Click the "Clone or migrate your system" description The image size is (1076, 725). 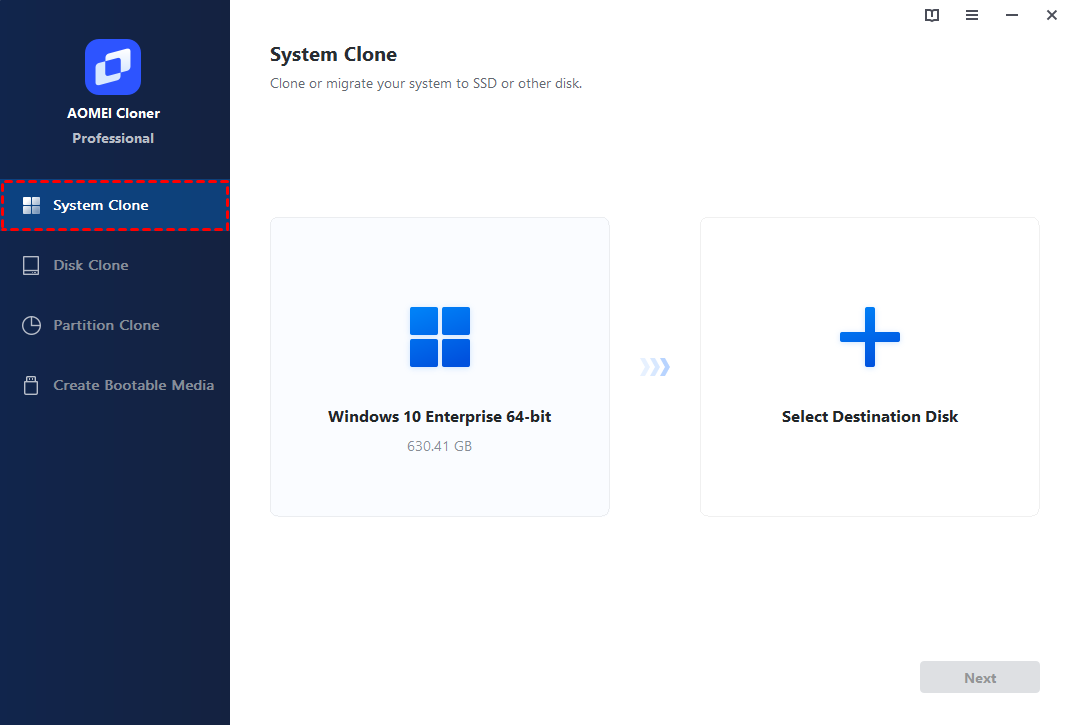(x=425, y=84)
